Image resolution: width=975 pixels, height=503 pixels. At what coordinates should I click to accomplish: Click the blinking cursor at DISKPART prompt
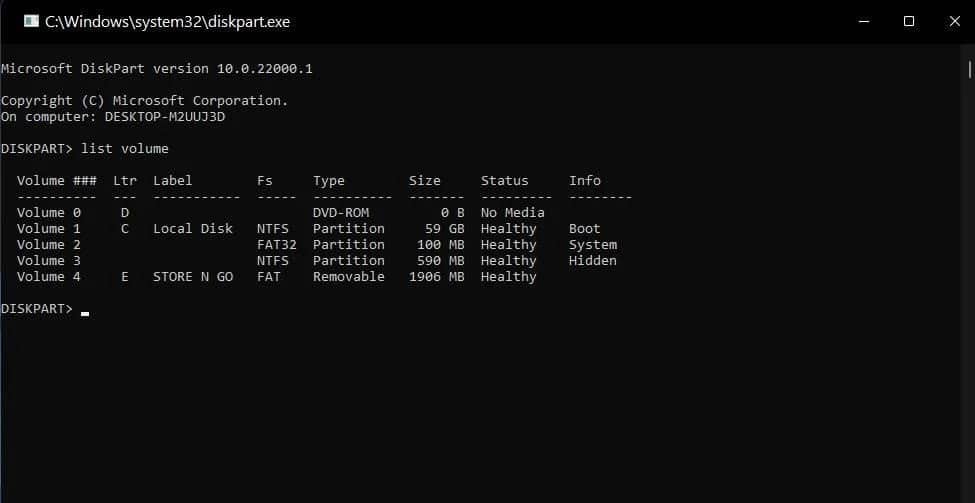85,312
